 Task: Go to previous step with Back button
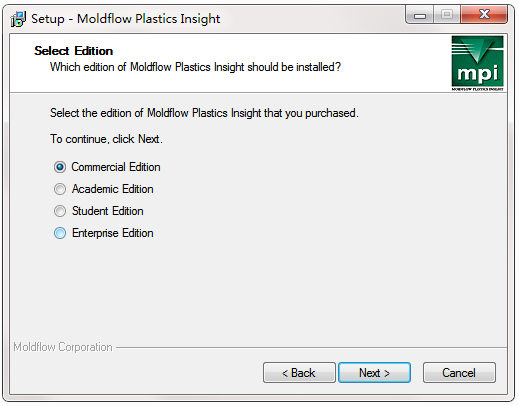[x=299, y=373]
